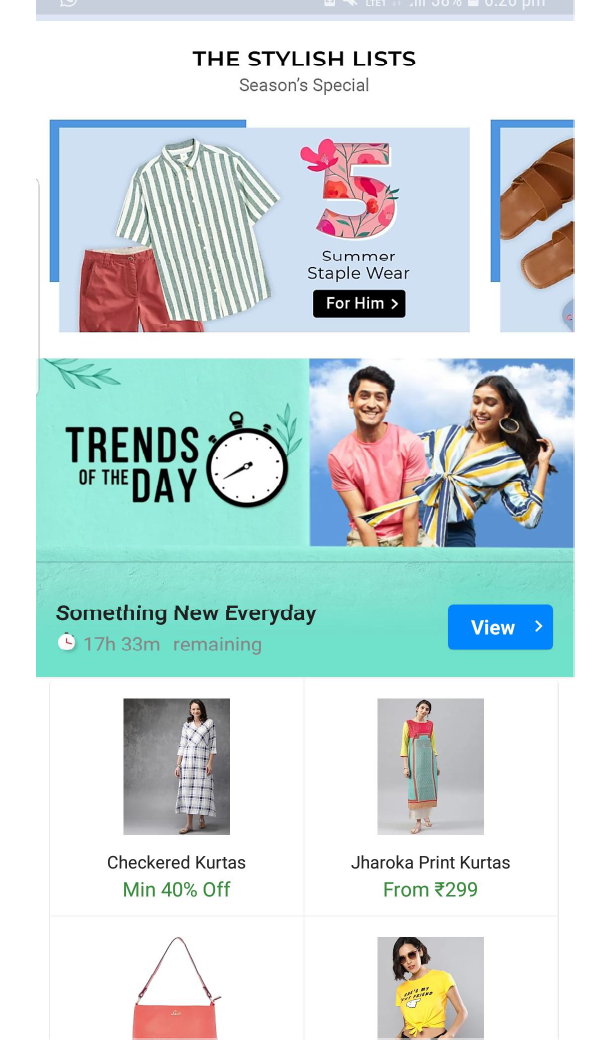Tap the Something New Everyday text

click(x=186, y=613)
